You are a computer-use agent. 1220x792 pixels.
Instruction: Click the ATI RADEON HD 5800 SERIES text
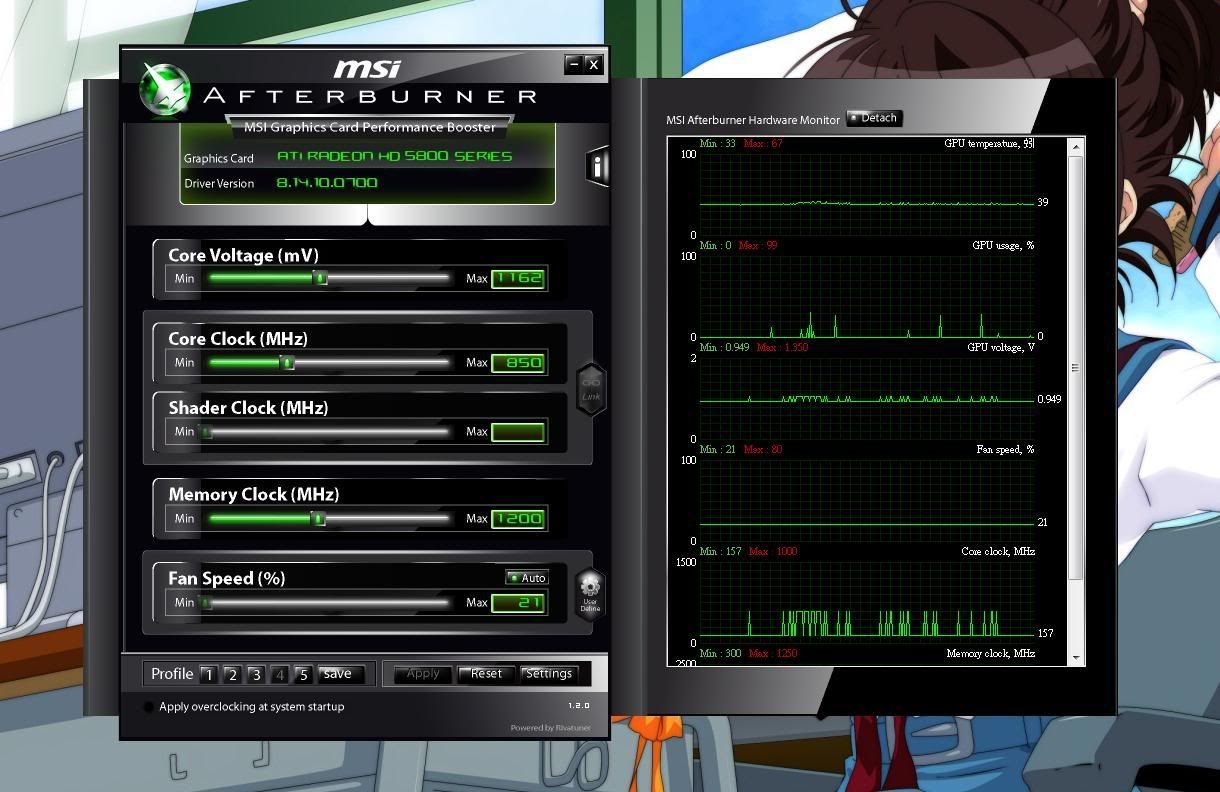pyautogui.click(x=394, y=156)
